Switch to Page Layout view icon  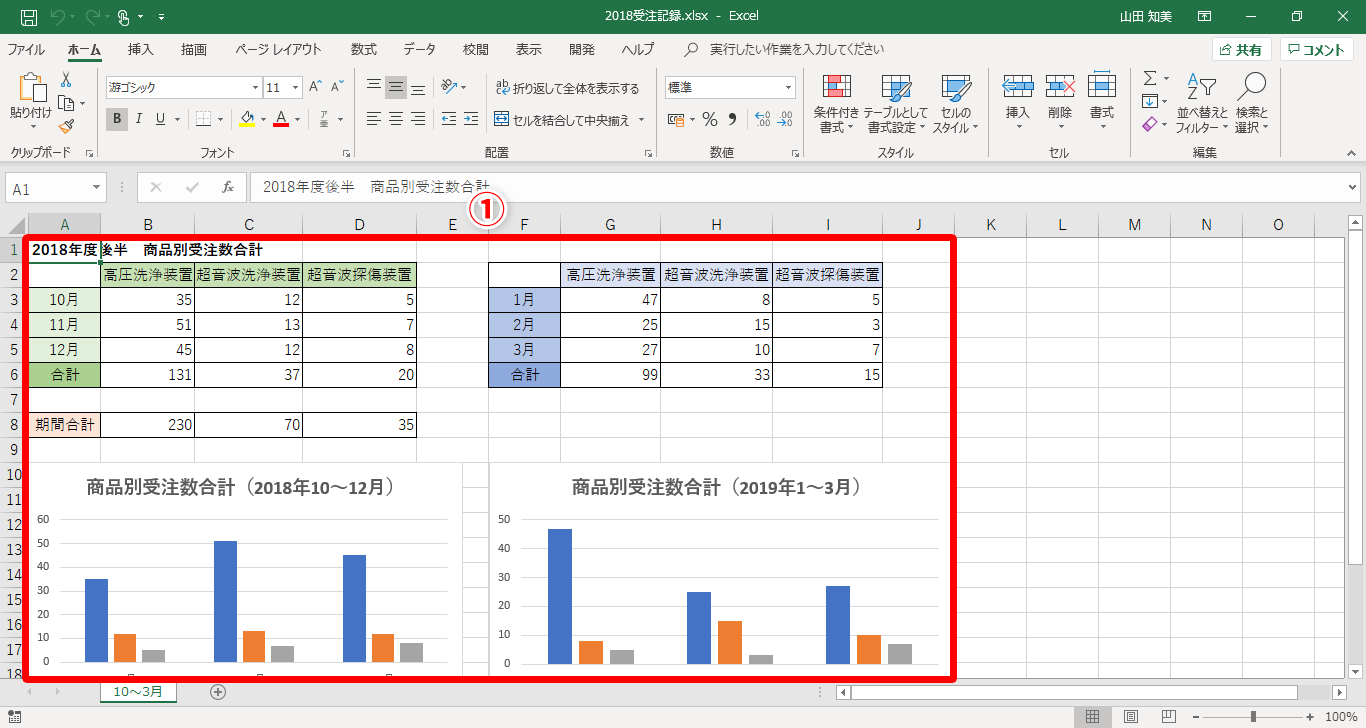[x=1131, y=716]
